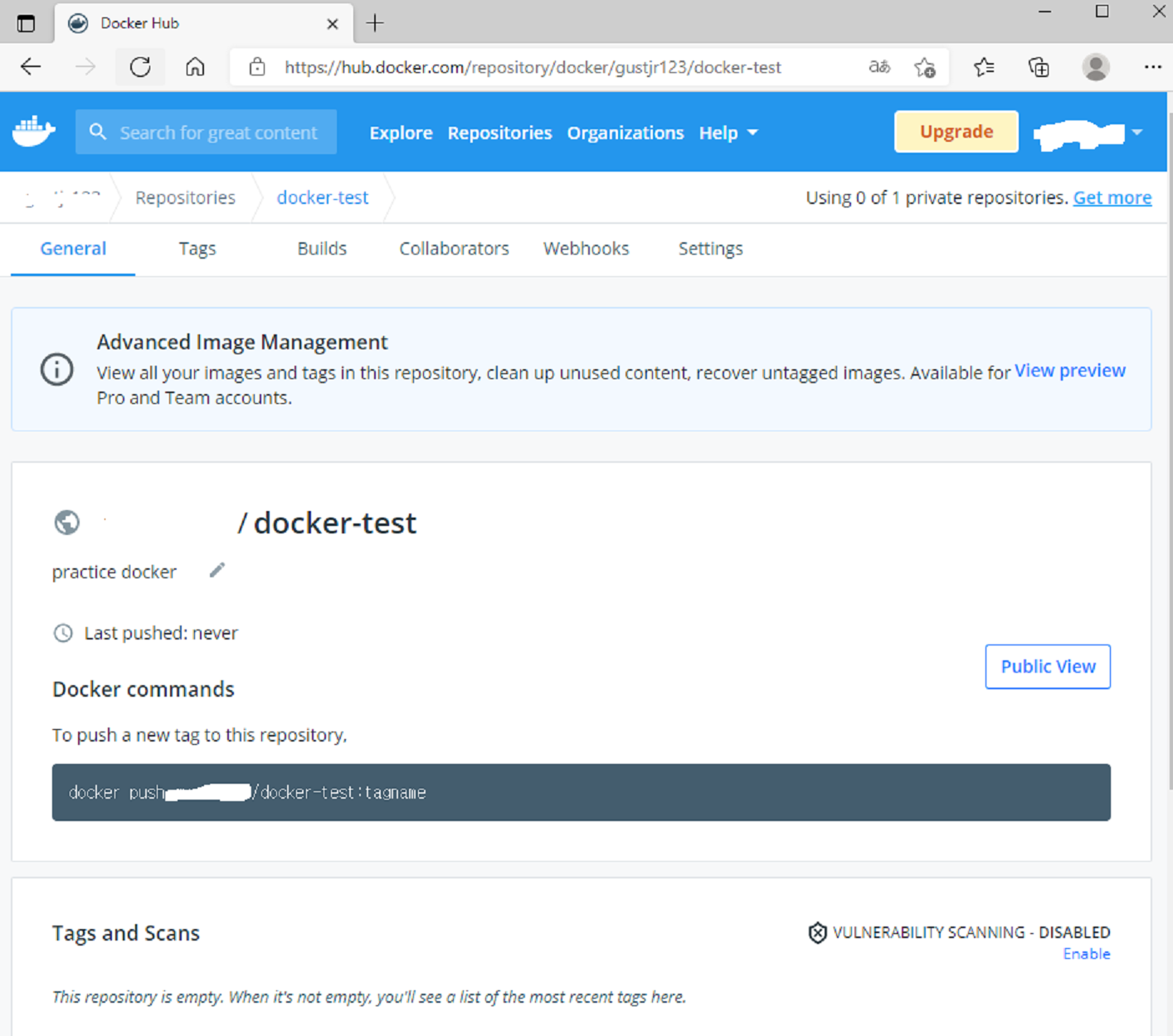Focus the Search for great content field

(206, 132)
